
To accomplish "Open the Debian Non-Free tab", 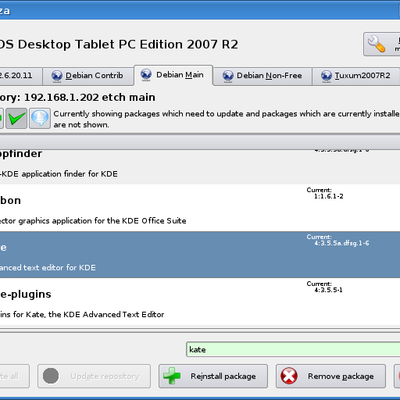I will click(x=262, y=76).
